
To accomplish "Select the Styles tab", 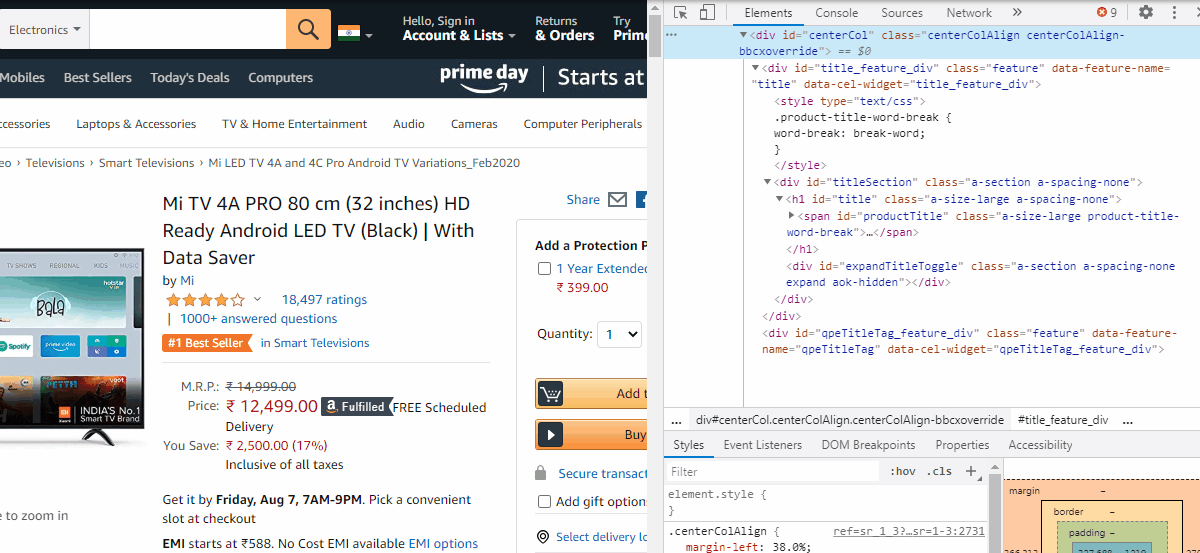I will pyautogui.click(x=688, y=445).
